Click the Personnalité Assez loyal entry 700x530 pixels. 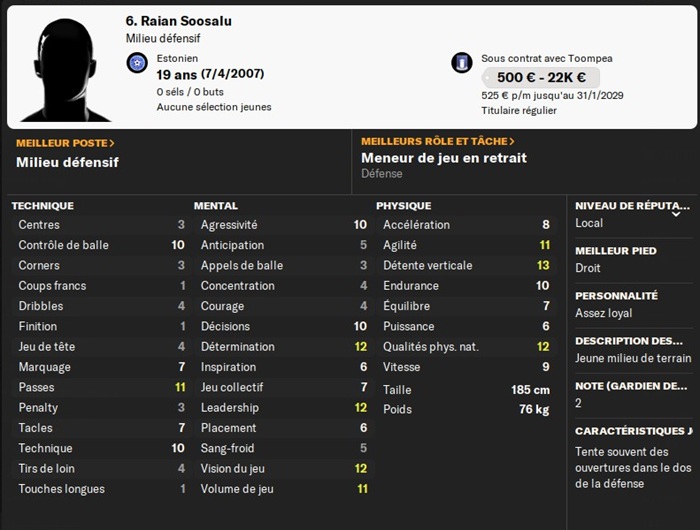point(602,314)
